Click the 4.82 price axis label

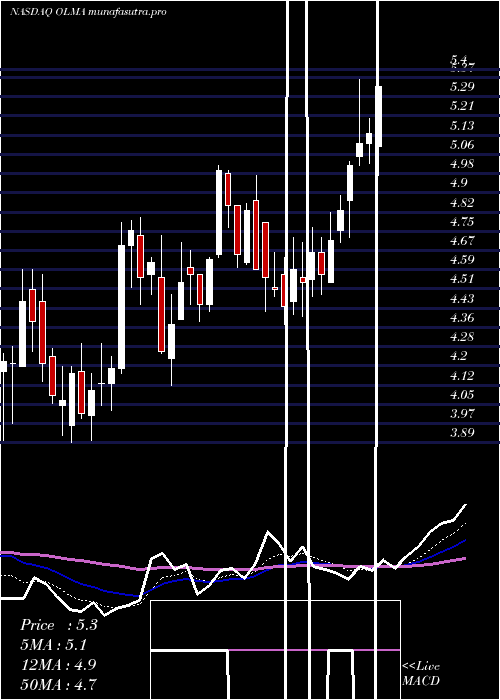(462, 203)
